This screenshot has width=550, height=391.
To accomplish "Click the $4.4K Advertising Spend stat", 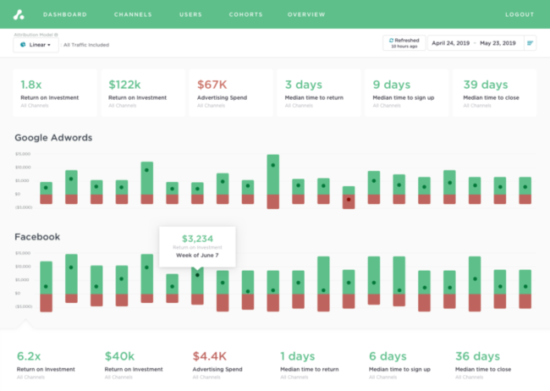I will (217, 365).
